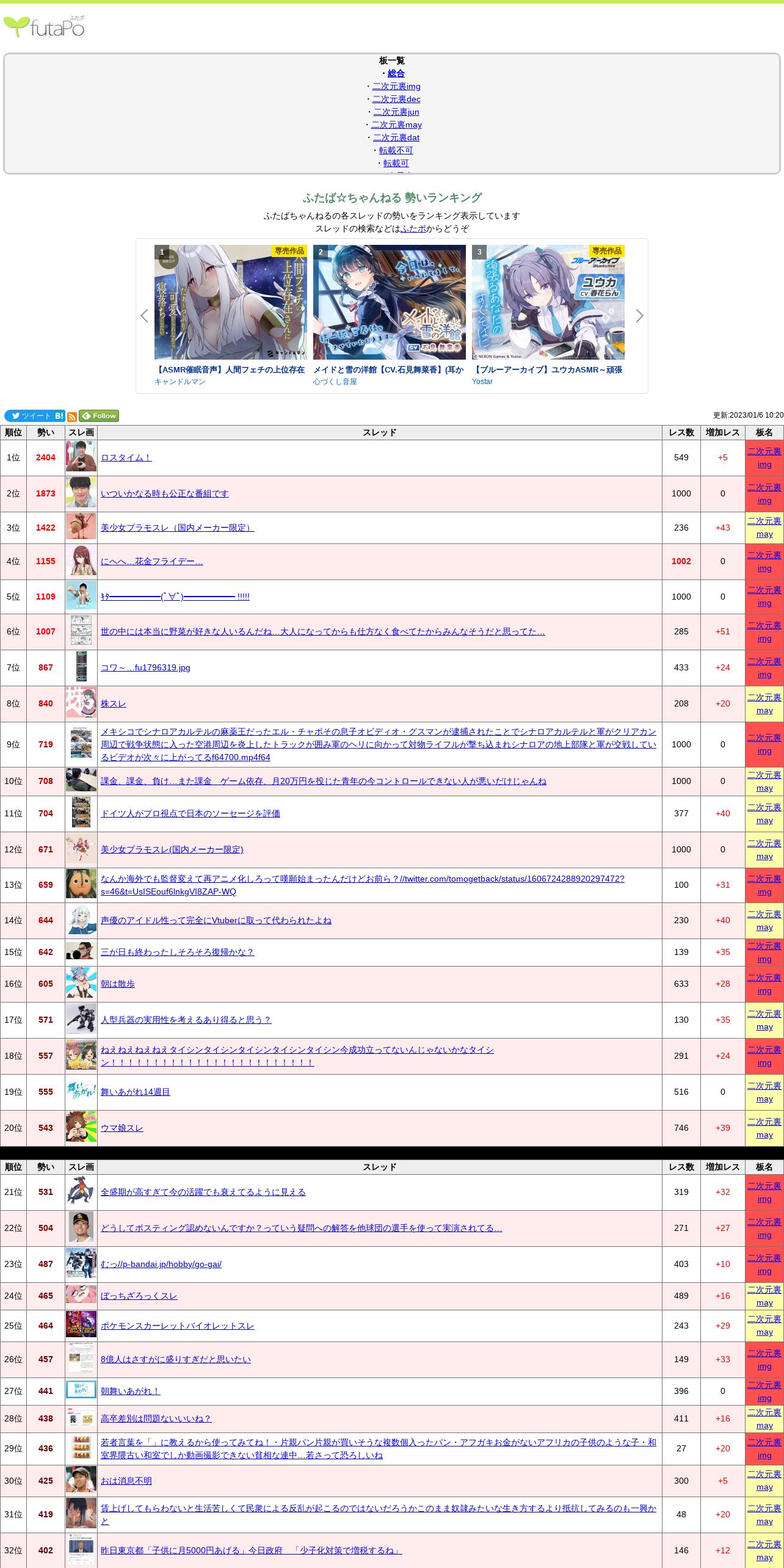Image resolution: width=784 pixels, height=1568 pixels.
Task: Open the 総合 board link
Action: [x=396, y=73]
